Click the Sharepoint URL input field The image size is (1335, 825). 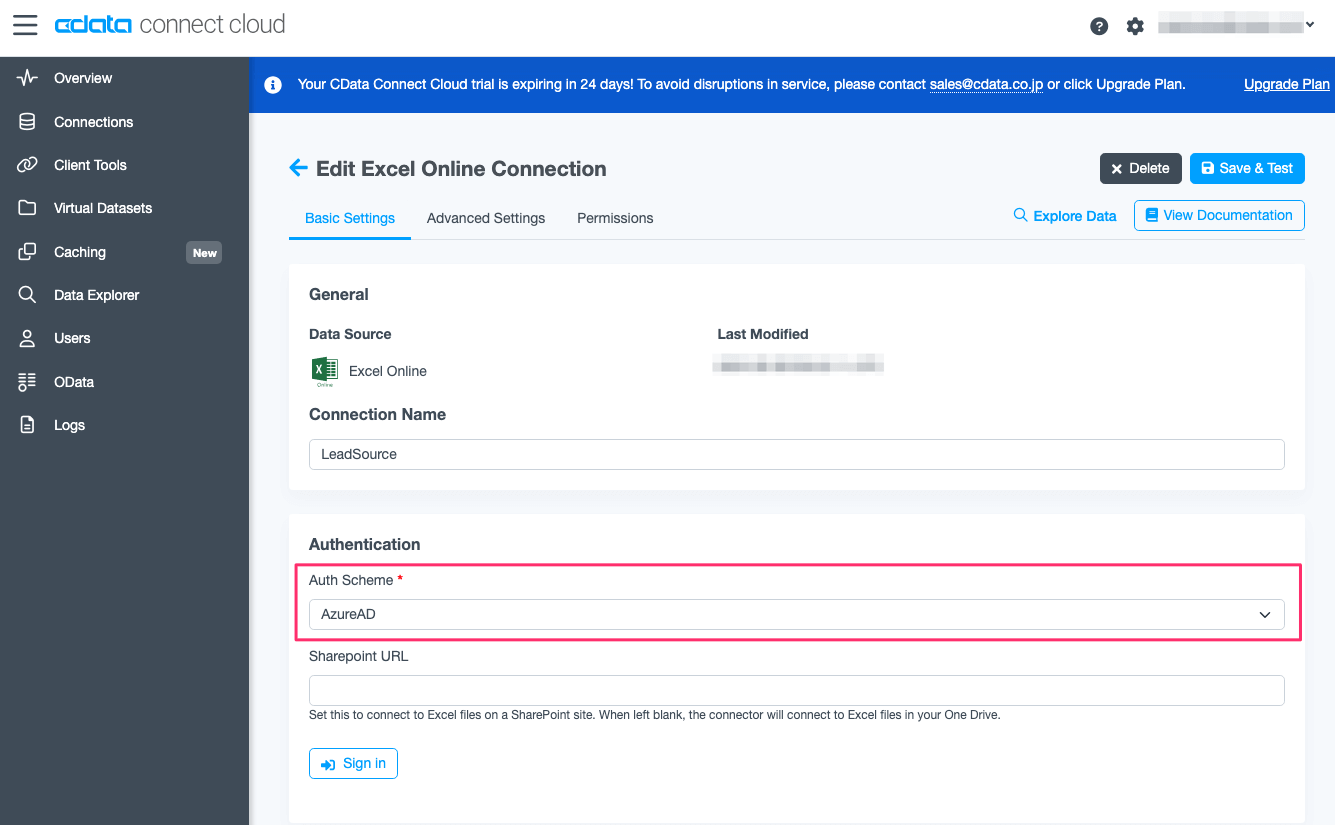[x=796, y=690]
